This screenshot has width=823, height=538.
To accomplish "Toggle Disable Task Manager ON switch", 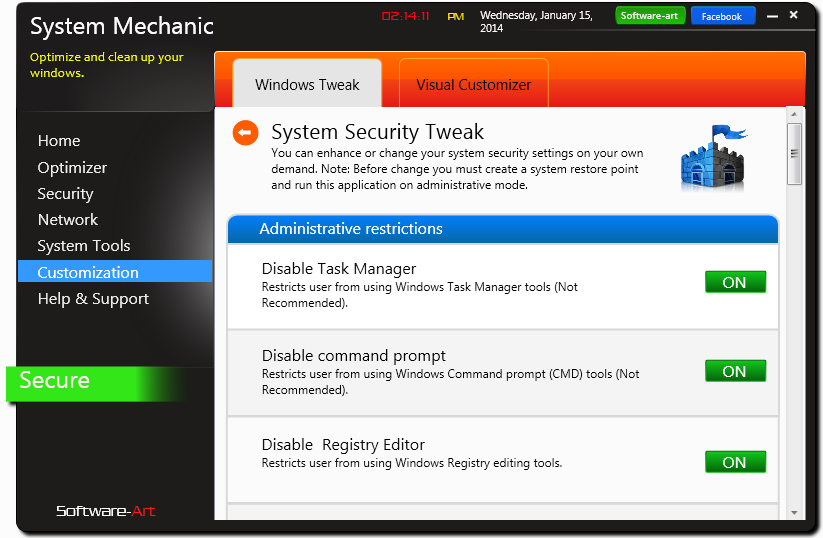I will click(x=735, y=282).
